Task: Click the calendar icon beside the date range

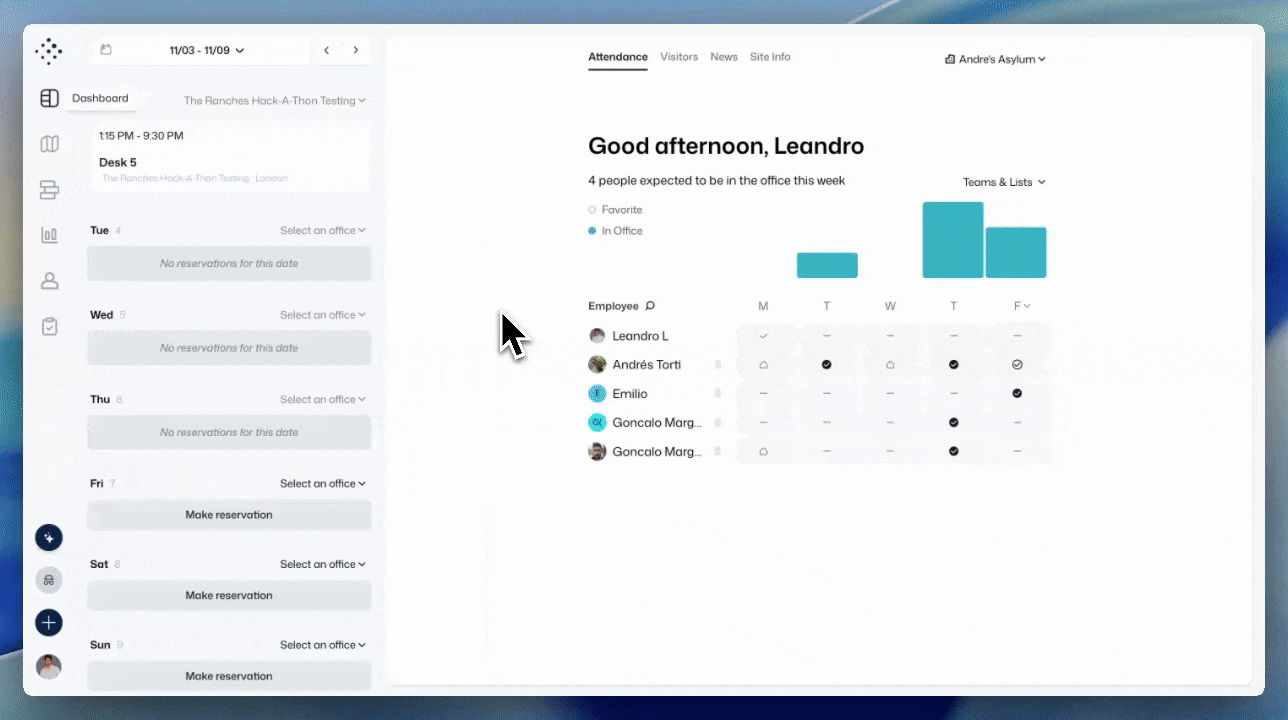Action: click(106, 50)
